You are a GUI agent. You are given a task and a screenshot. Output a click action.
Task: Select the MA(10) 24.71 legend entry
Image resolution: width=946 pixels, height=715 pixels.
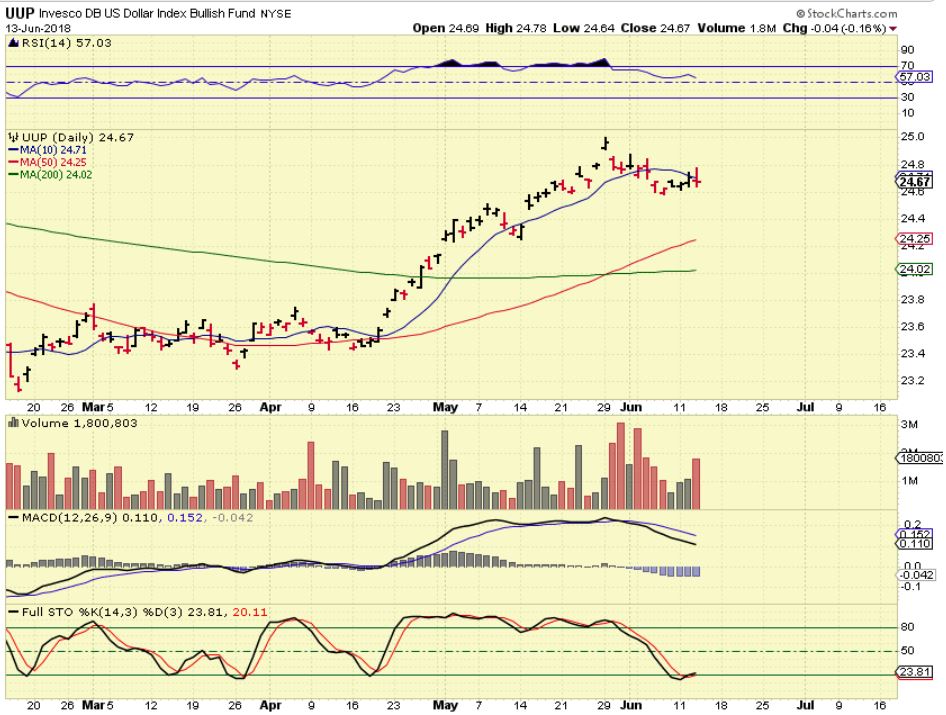pos(47,150)
